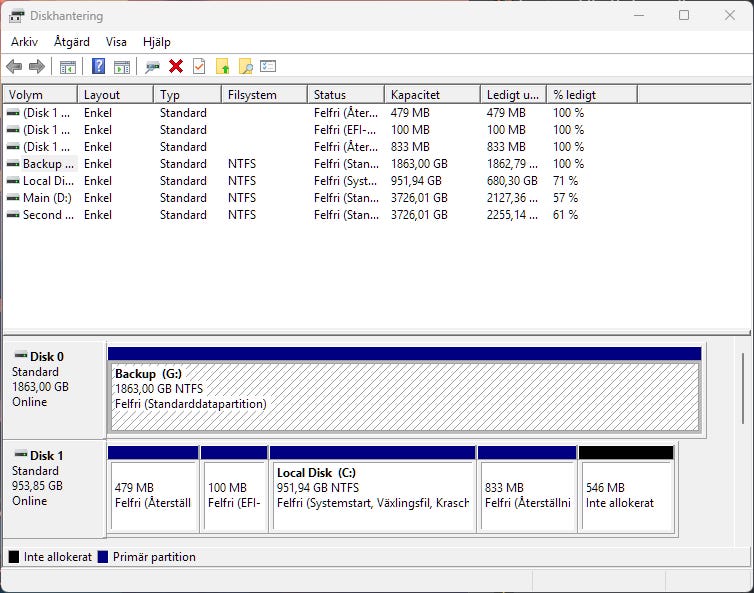Open the Åtgärd menu
Viewport: 754px width, 593px height.
(x=72, y=42)
